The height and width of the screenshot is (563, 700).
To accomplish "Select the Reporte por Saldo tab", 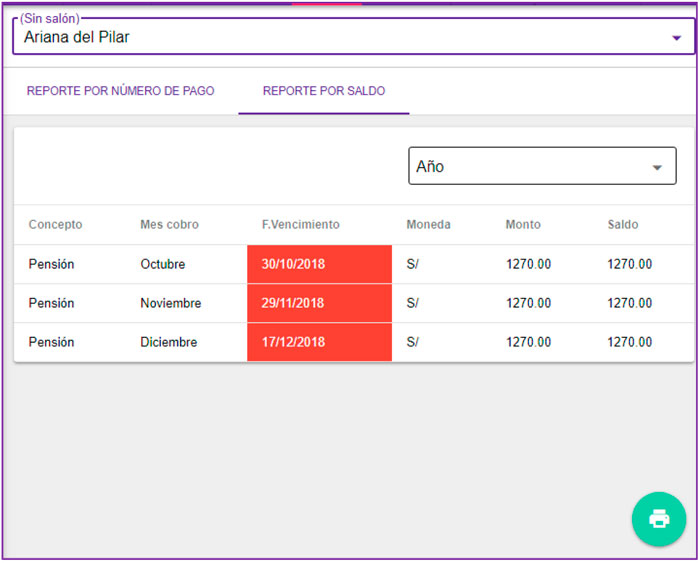I will tap(323, 91).
